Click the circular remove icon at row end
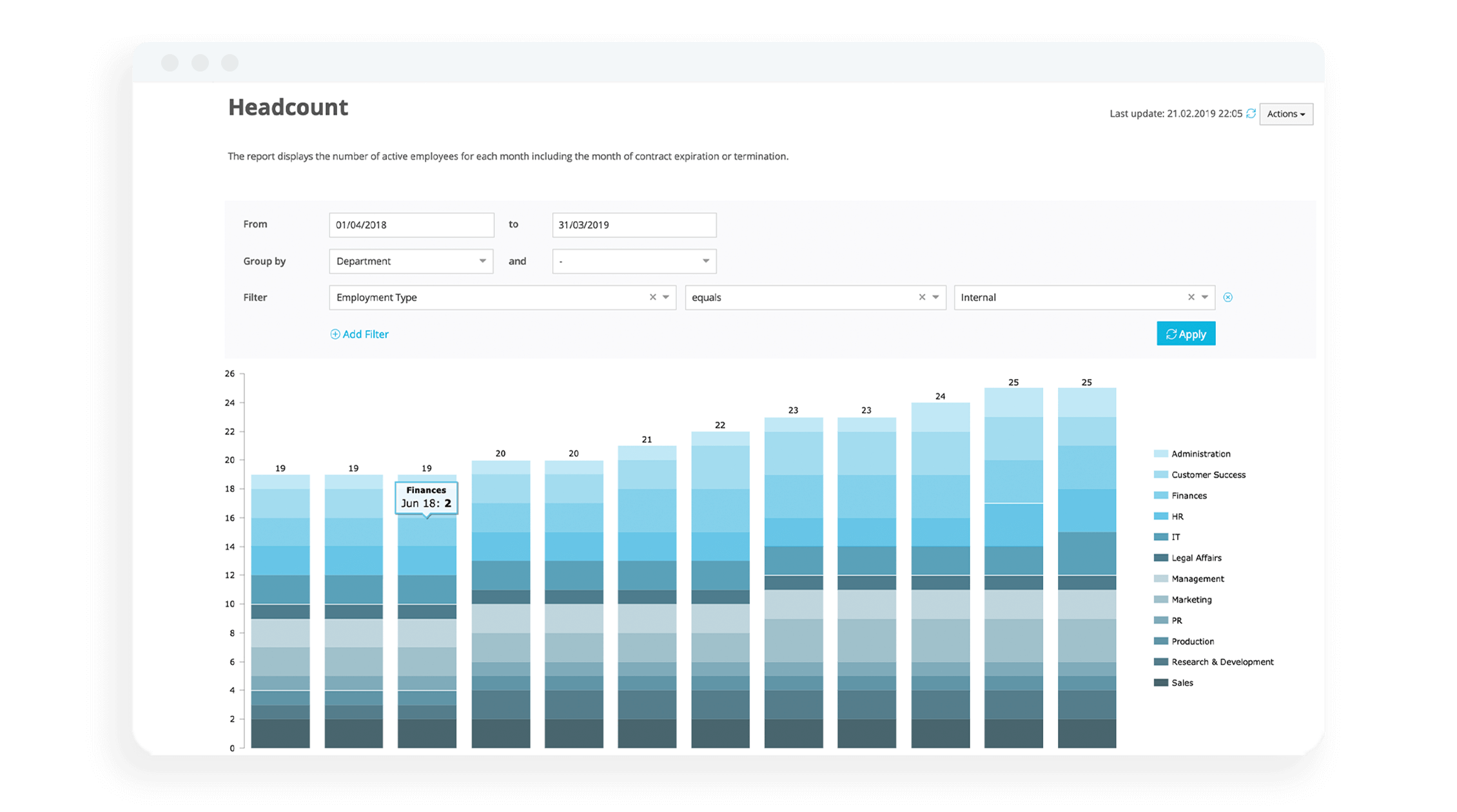1457x812 pixels. pyautogui.click(x=1228, y=296)
